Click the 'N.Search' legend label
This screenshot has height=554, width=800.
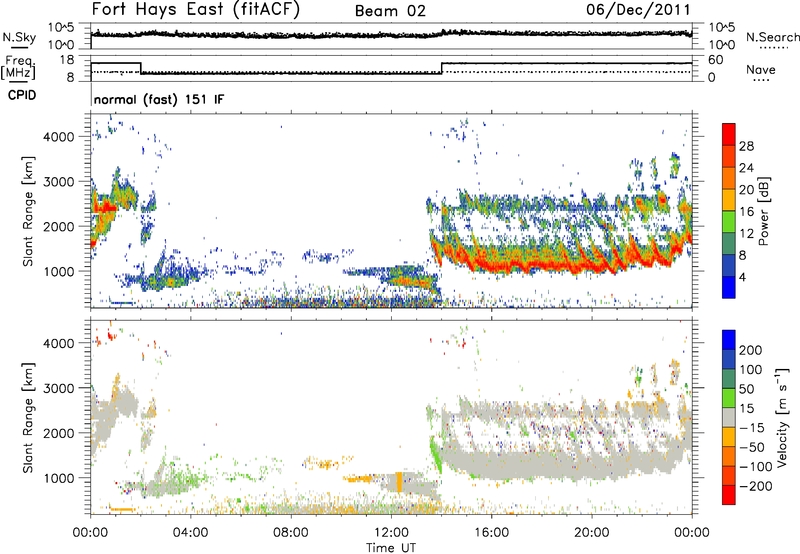(x=773, y=37)
